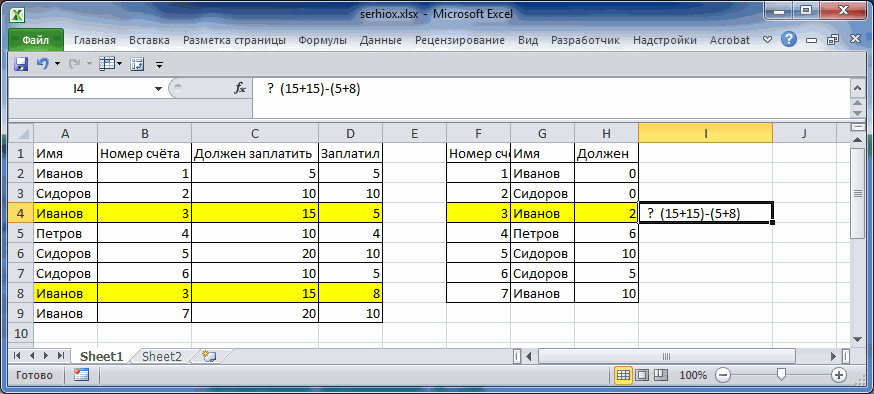Click the macro recording icon in status bar

[81, 375]
